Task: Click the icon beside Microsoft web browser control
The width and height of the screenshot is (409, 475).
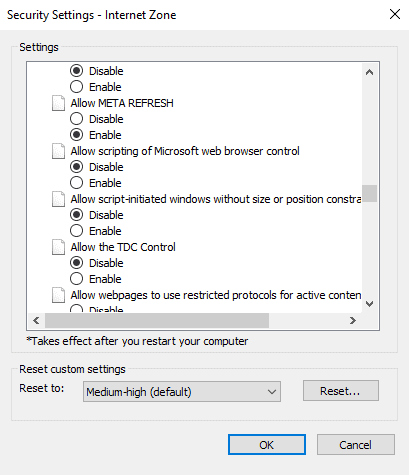Action: 58,151
